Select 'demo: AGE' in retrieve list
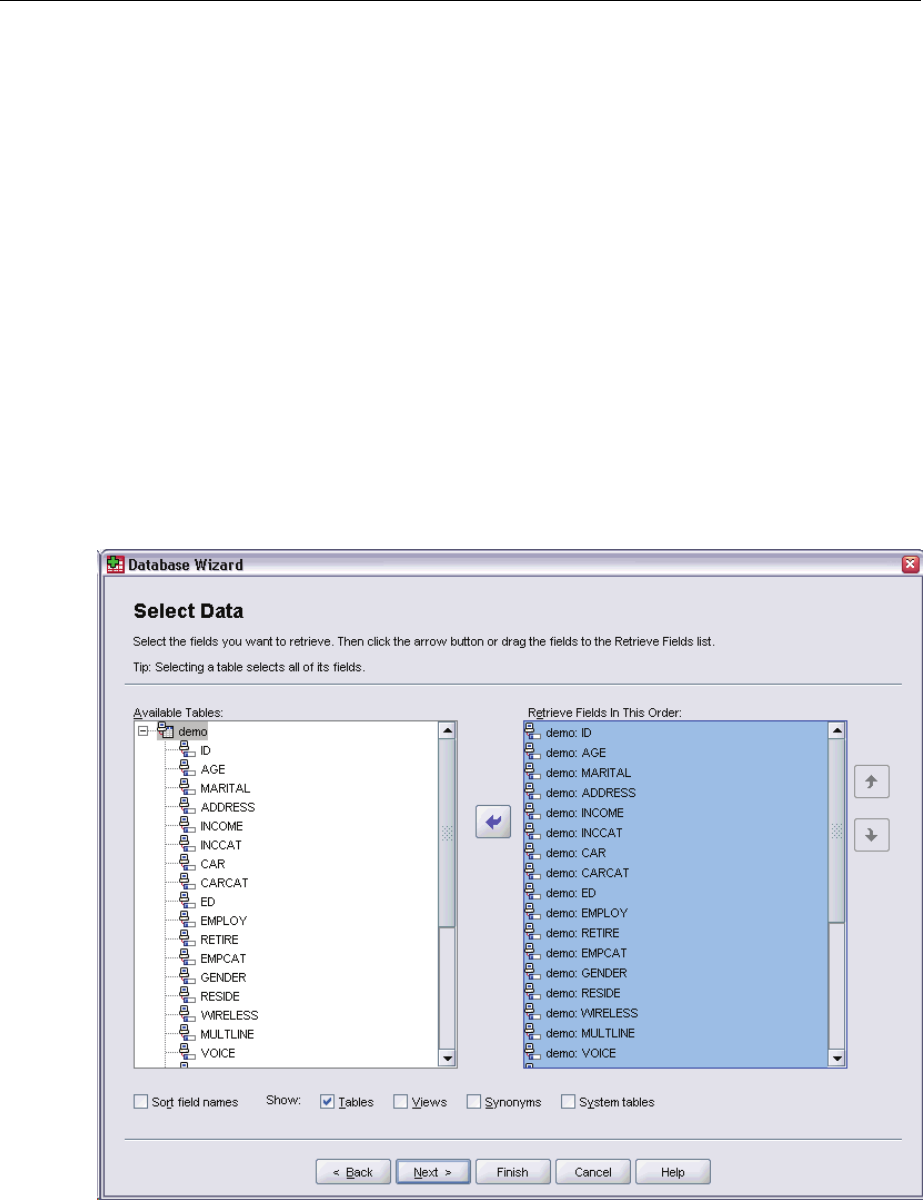Screen dimensions: 923x1200 pos(576,752)
